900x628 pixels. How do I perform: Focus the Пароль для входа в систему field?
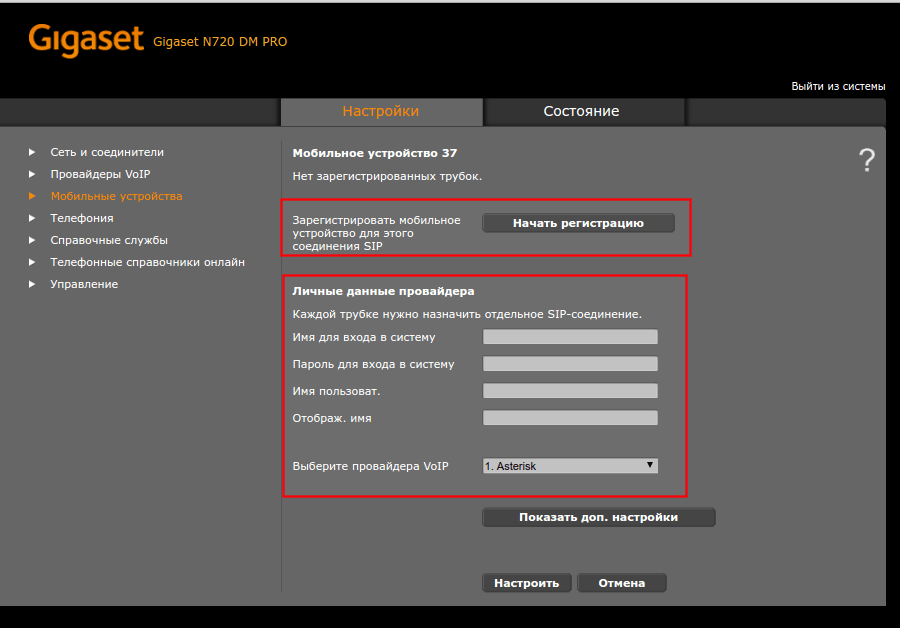coord(570,364)
